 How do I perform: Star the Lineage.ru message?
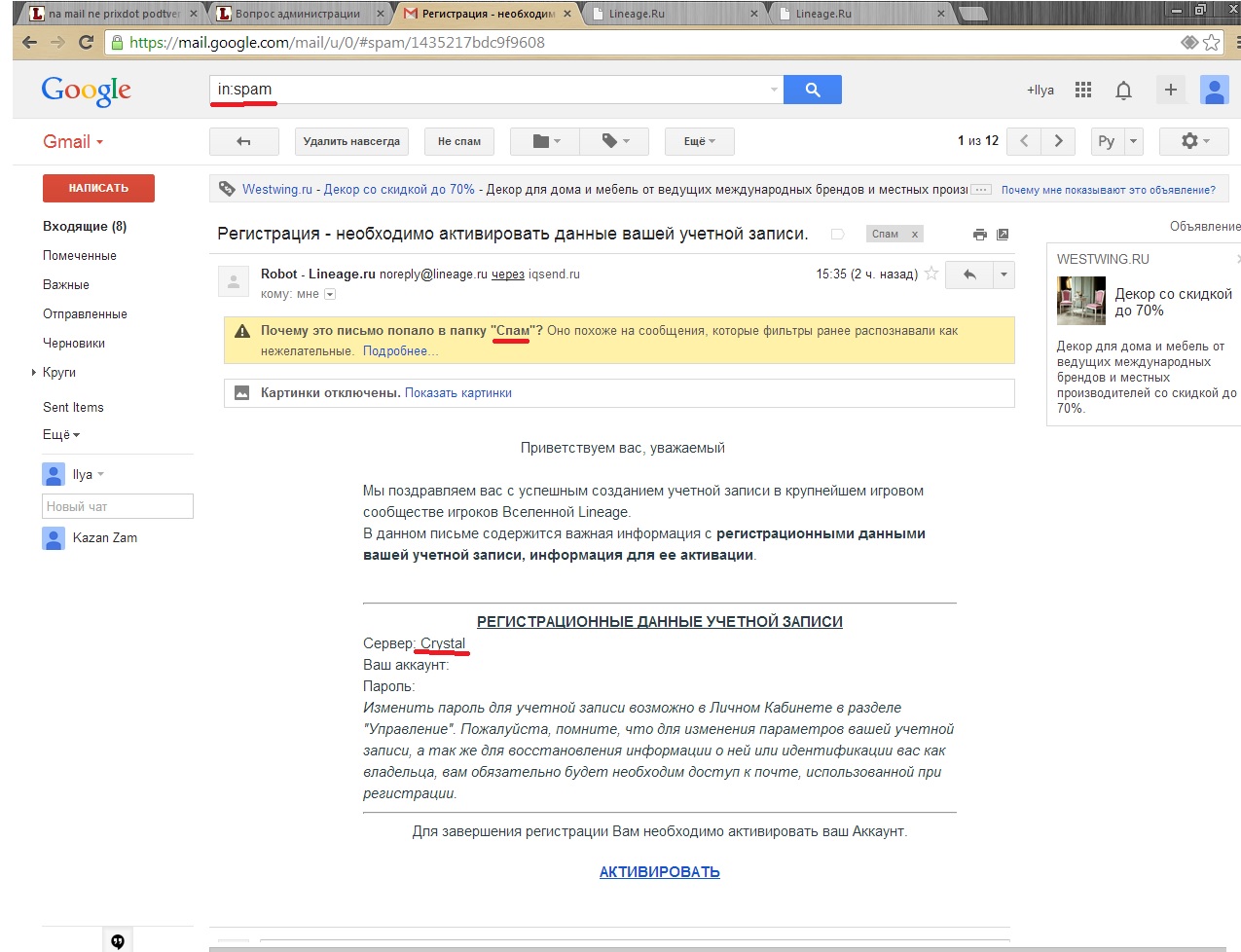coord(931,274)
